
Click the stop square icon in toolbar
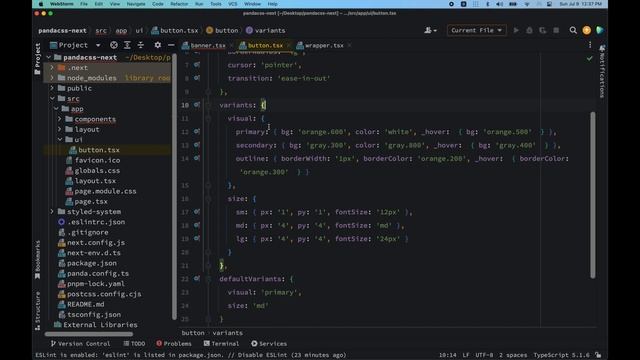556,30
